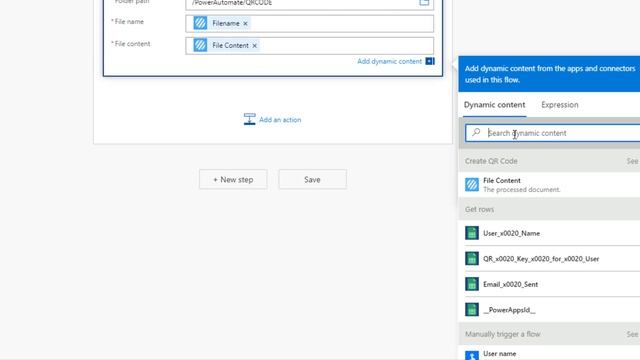Click the Excel icon beside Email_x0020_Sent
This screenshot has width=640, height=360.
[472, 284]
